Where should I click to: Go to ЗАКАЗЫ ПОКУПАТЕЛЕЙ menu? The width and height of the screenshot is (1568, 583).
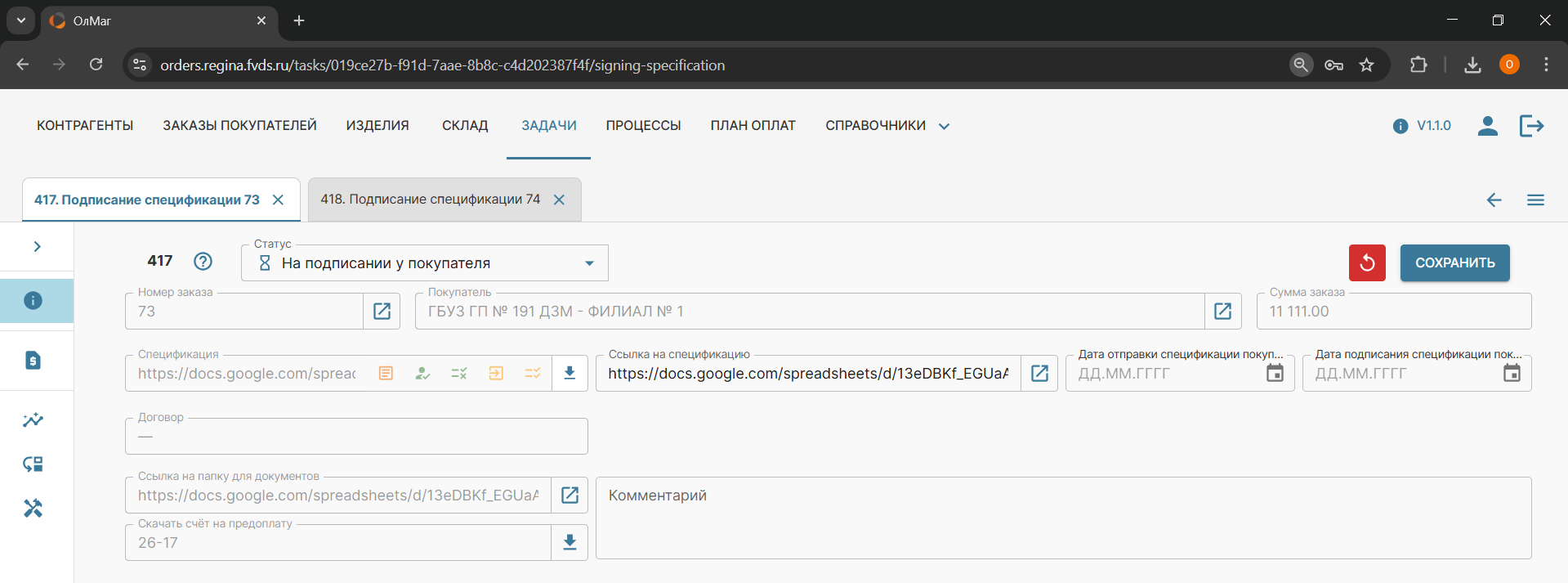pos(239,125)
